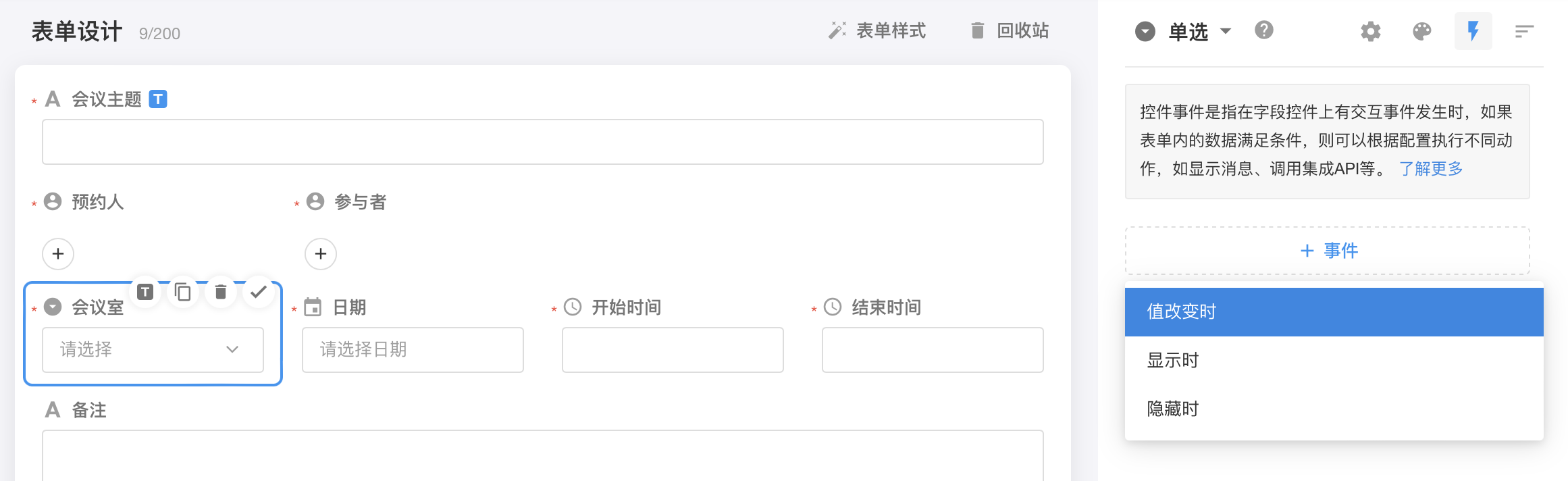This screenshot has height=481, width=1568.
Task: Click the 了解更多 link
Action: click(x=1430, y=169)
